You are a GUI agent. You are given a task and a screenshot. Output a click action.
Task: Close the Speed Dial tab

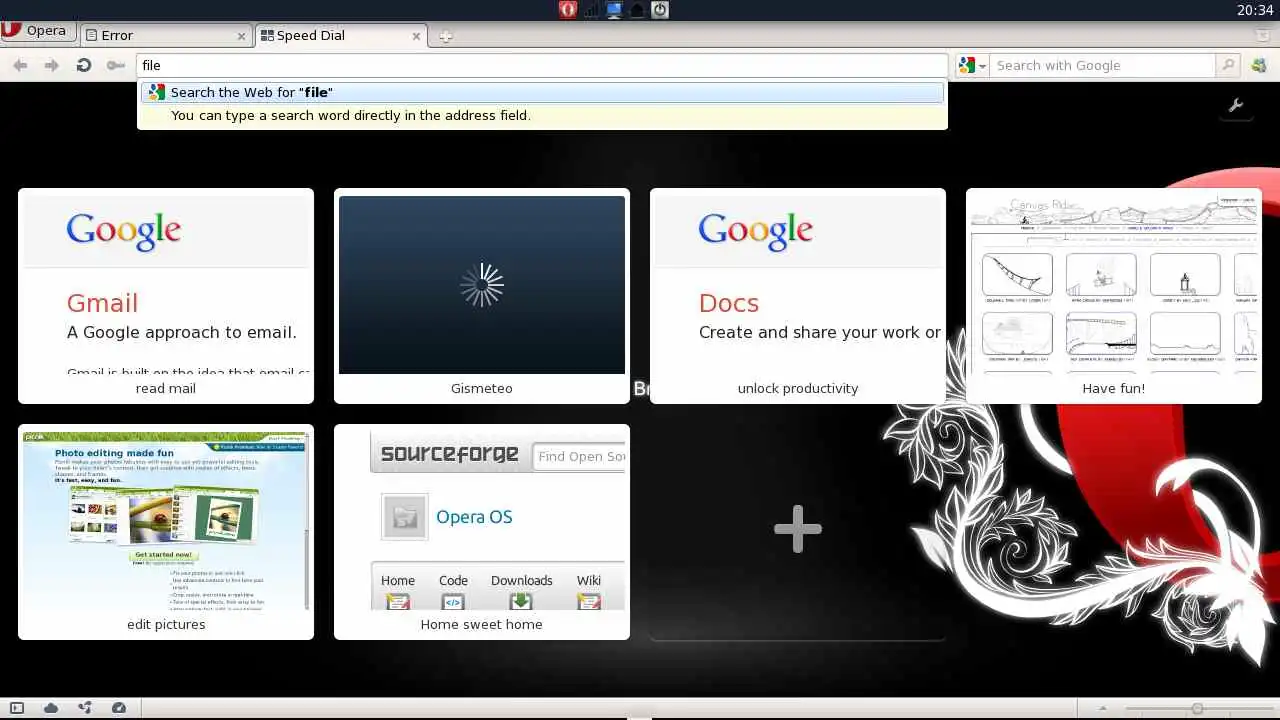point(417,36)
